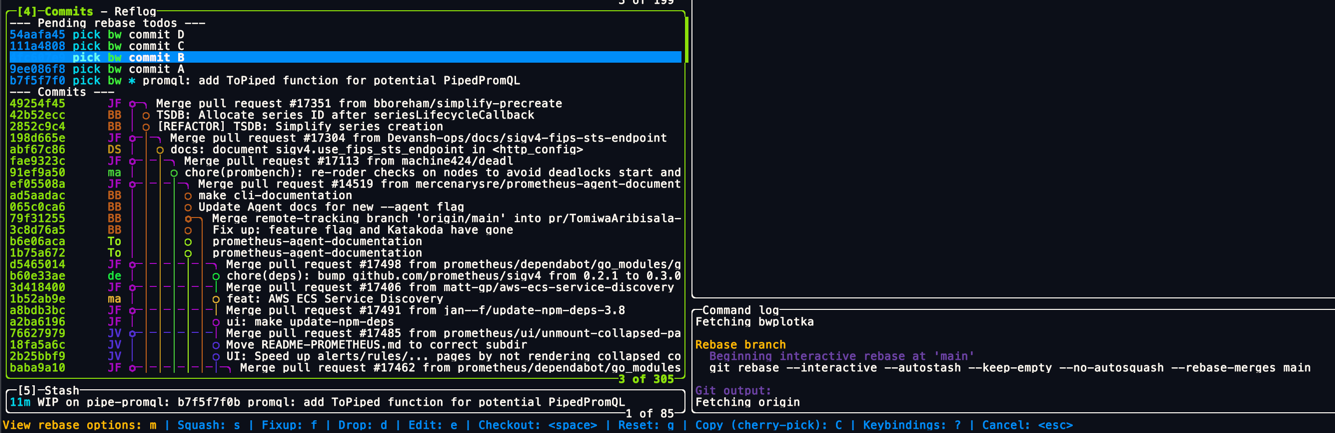Open the Keybindings: ? help menu
The image size is (1335, 433).
pos(911,426)
